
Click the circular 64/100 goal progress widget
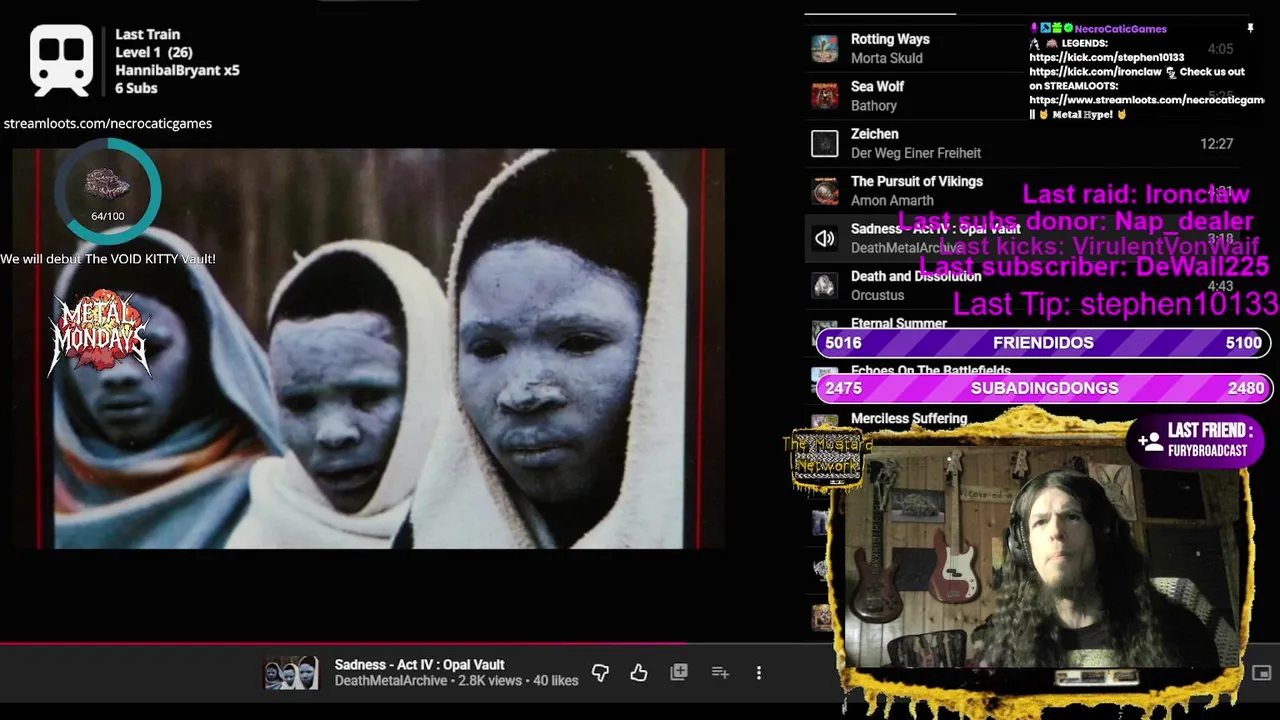point(107,191)
